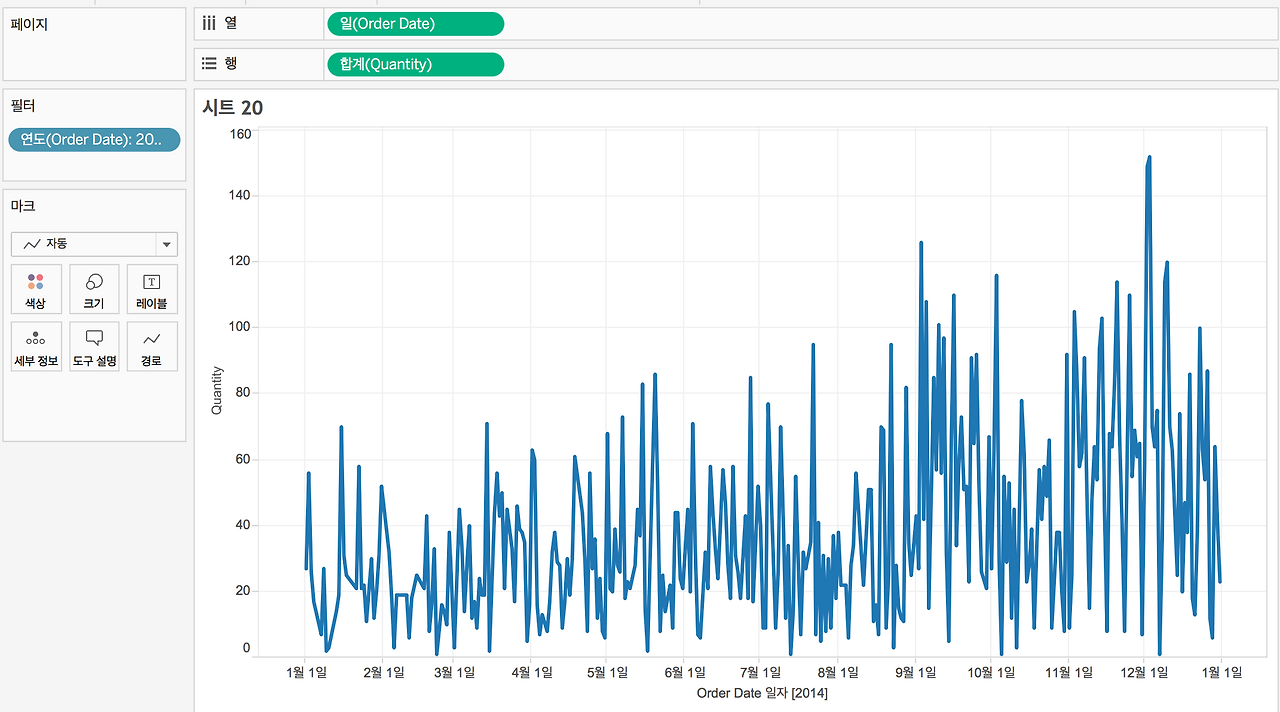Click the 9월 1일 axis label
The image size is (1280, 712).
914,673
